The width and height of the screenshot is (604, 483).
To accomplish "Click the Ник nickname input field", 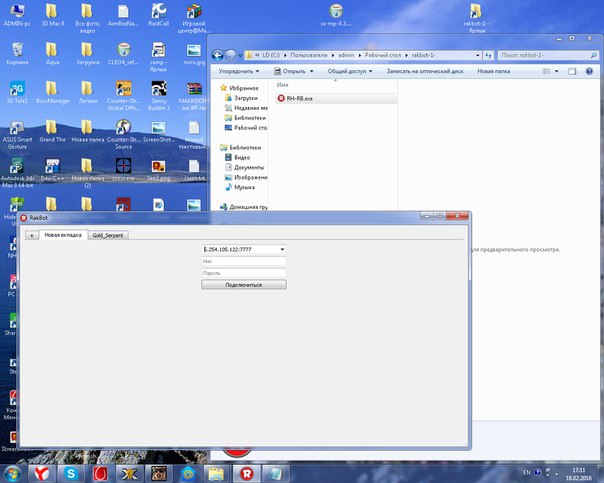I will coord(244,262).
